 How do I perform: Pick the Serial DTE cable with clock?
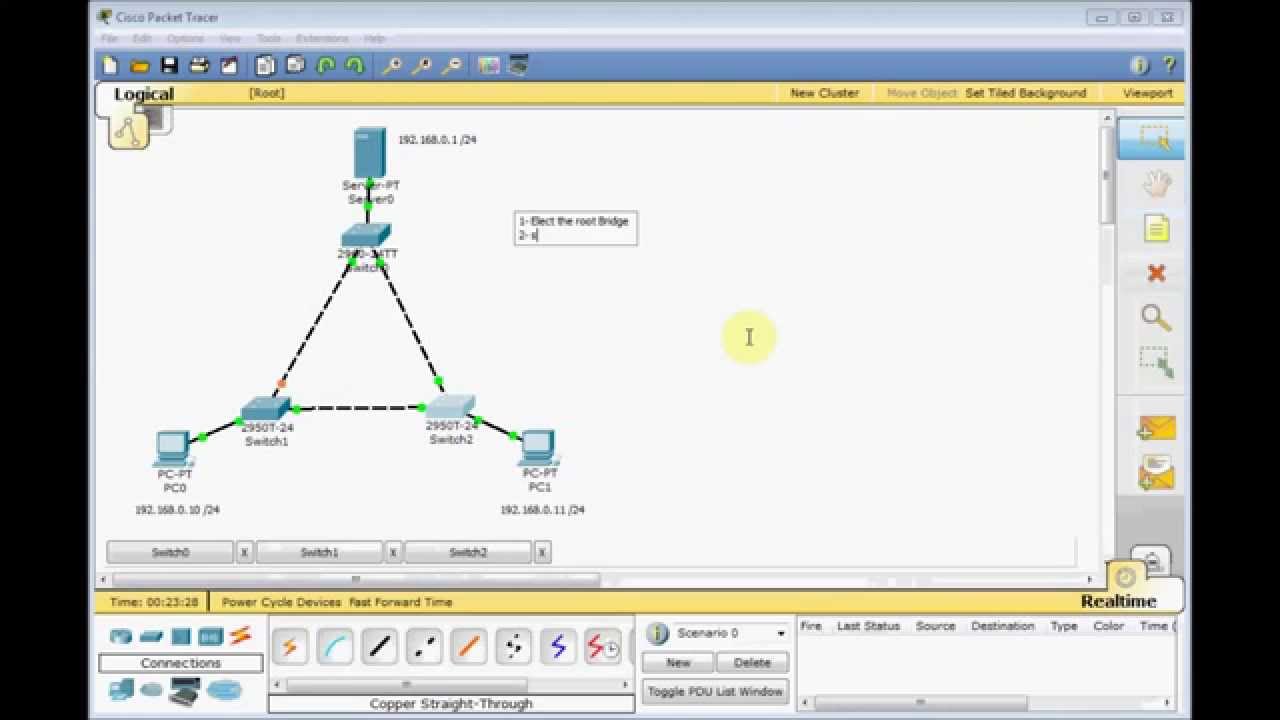(603, 647)
